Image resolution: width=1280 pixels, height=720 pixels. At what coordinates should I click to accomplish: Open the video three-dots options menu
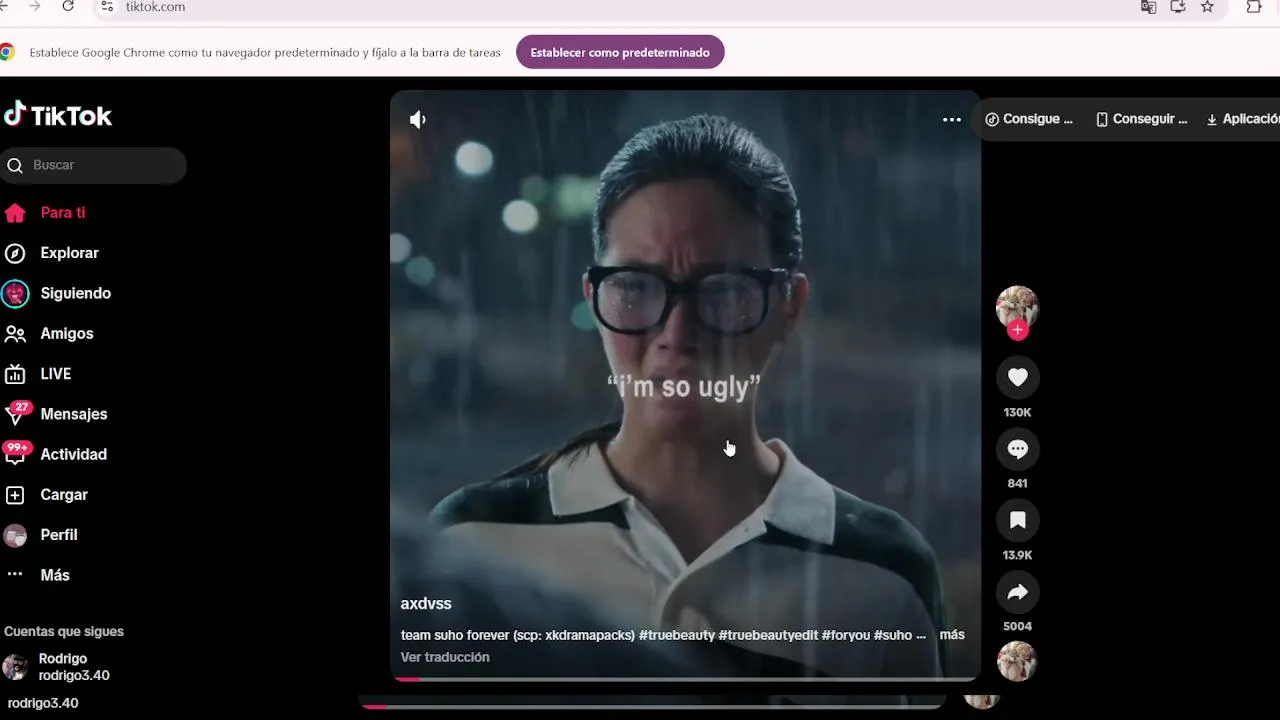tap(952, 119)
